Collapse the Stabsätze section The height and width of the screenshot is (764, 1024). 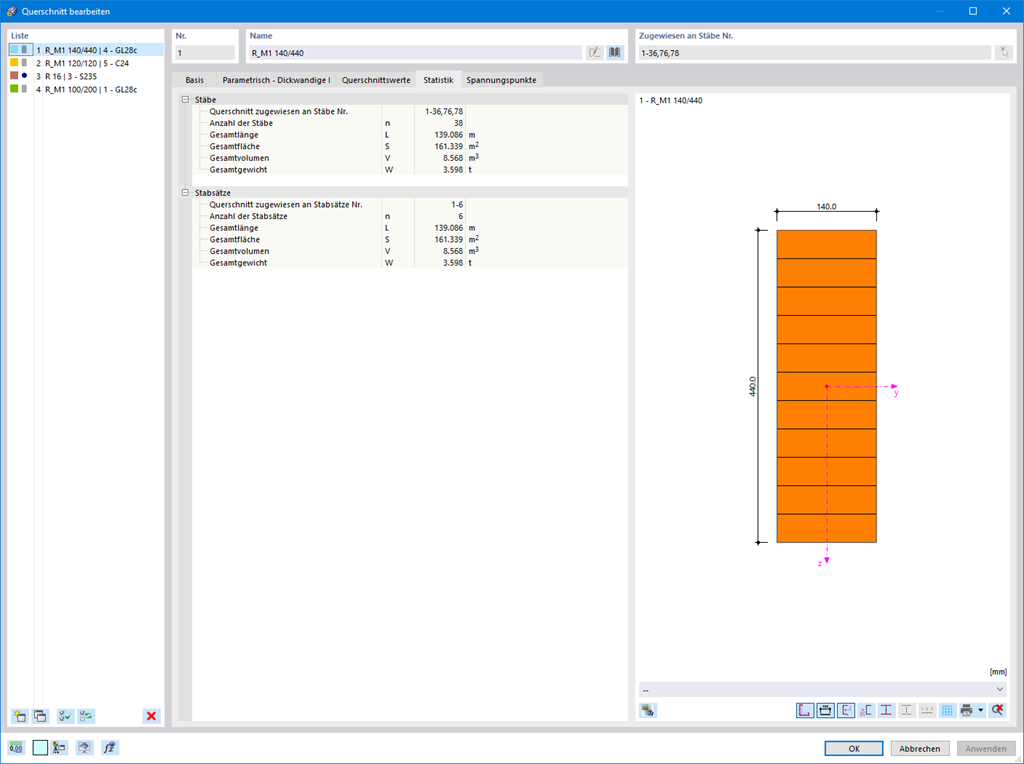(x=185, y=193)
